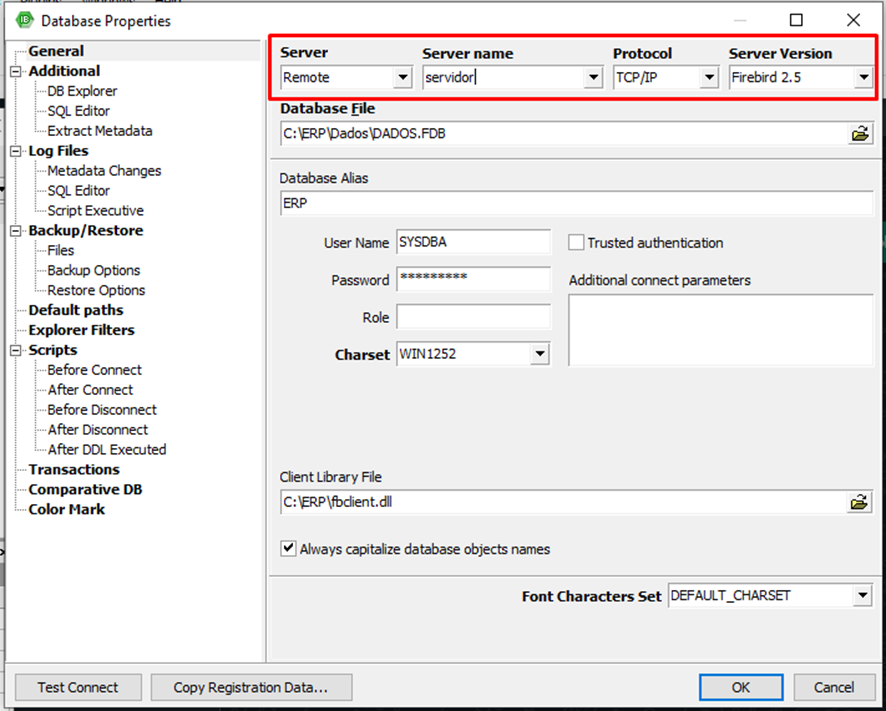
Task: Collapse the Additional tree node
Action: tap(16, 71)
